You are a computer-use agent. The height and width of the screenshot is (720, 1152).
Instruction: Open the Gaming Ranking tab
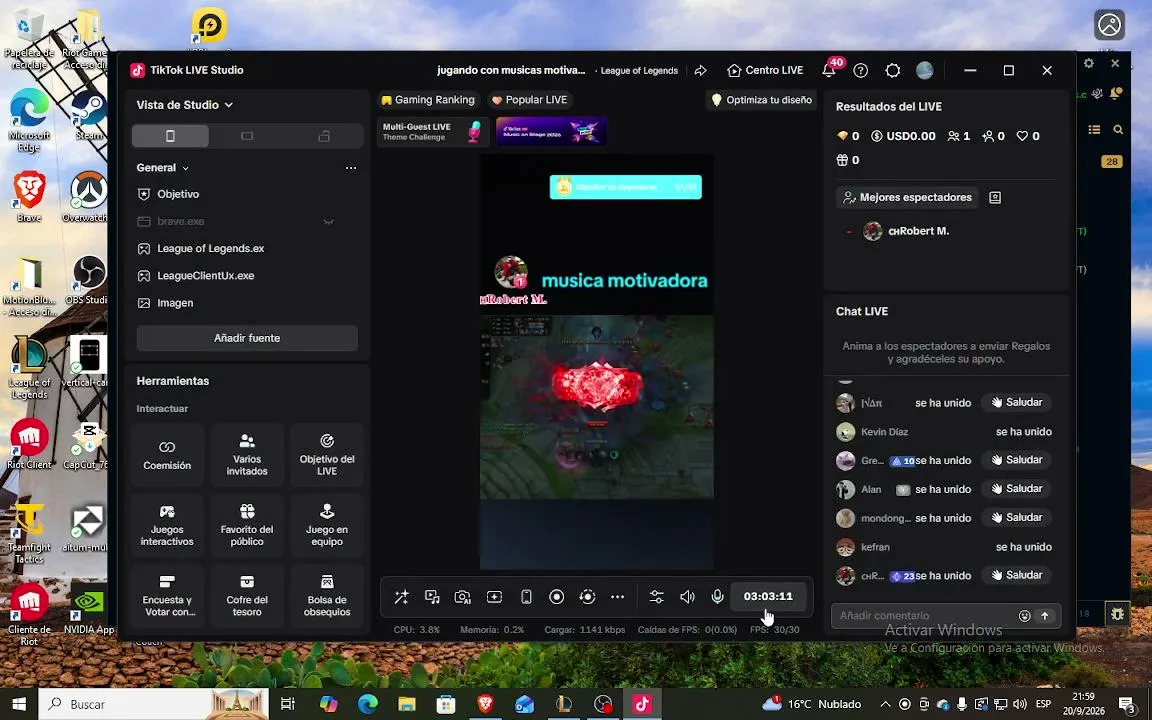tap(428, 99)
